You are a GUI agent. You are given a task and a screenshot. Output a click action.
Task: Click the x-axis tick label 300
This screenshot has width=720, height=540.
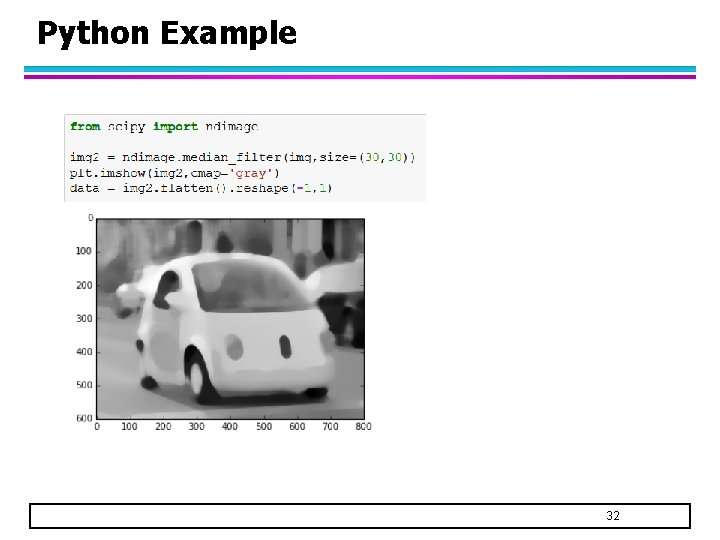pos(197,427)
